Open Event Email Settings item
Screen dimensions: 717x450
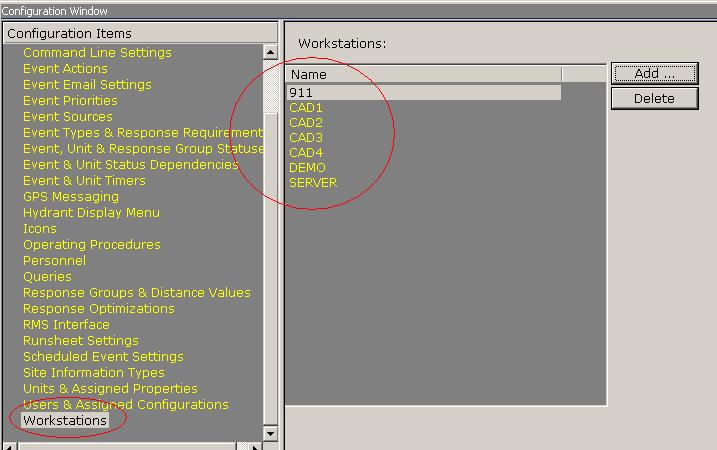point(87,84)
